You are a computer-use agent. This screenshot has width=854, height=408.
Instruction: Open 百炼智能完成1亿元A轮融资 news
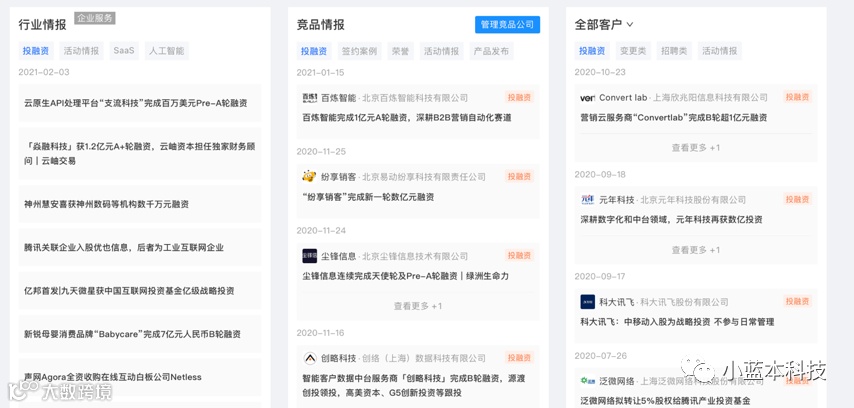(x=407, y=118)
